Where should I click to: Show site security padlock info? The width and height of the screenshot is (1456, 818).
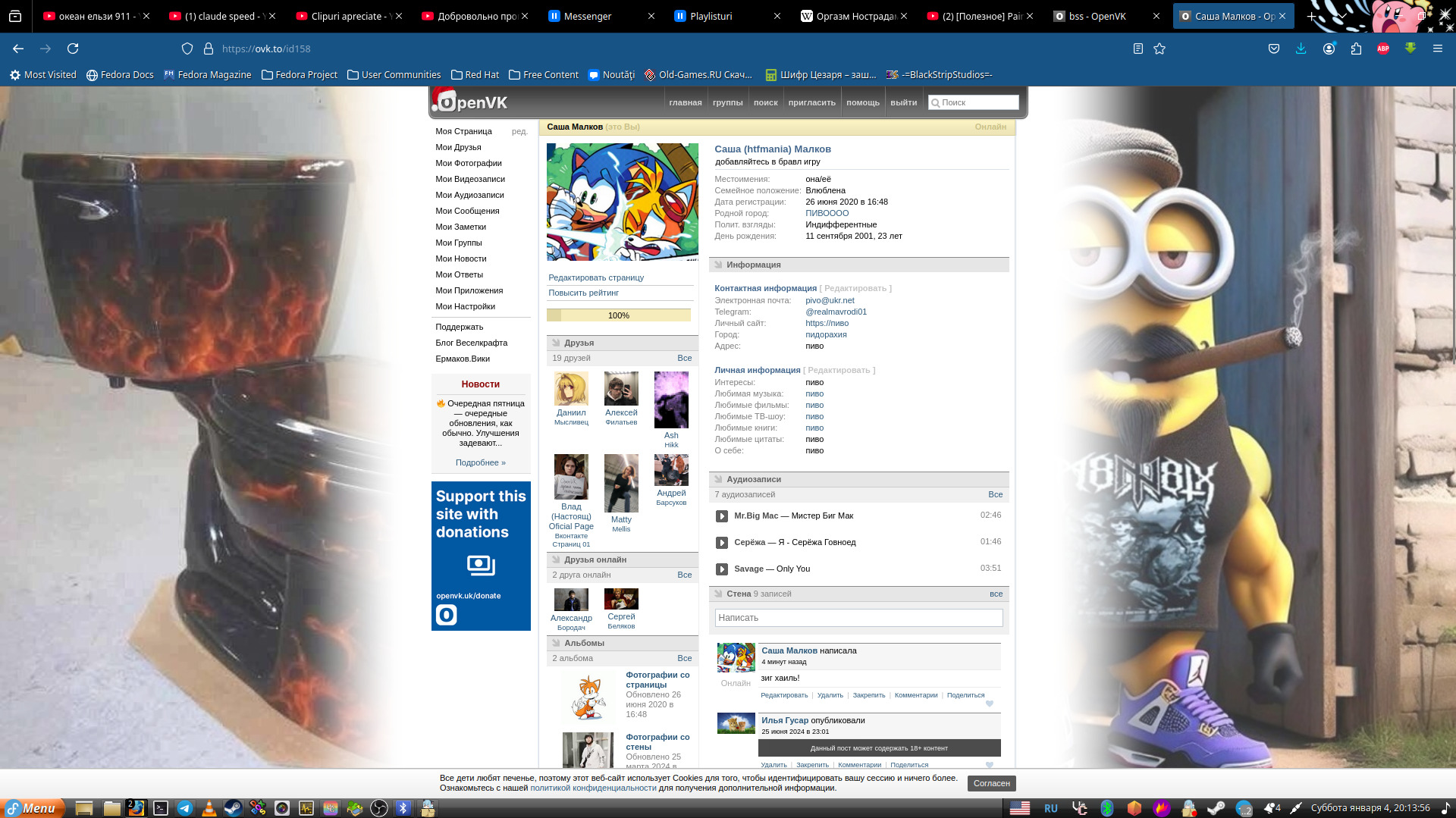(209, 49)
